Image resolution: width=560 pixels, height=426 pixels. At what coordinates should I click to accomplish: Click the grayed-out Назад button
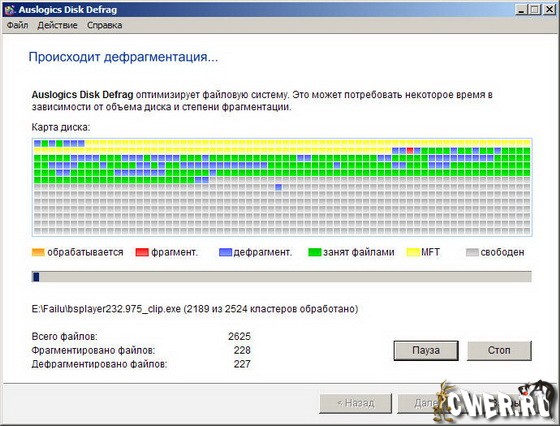pyautogui.click(x=356, y=403)
